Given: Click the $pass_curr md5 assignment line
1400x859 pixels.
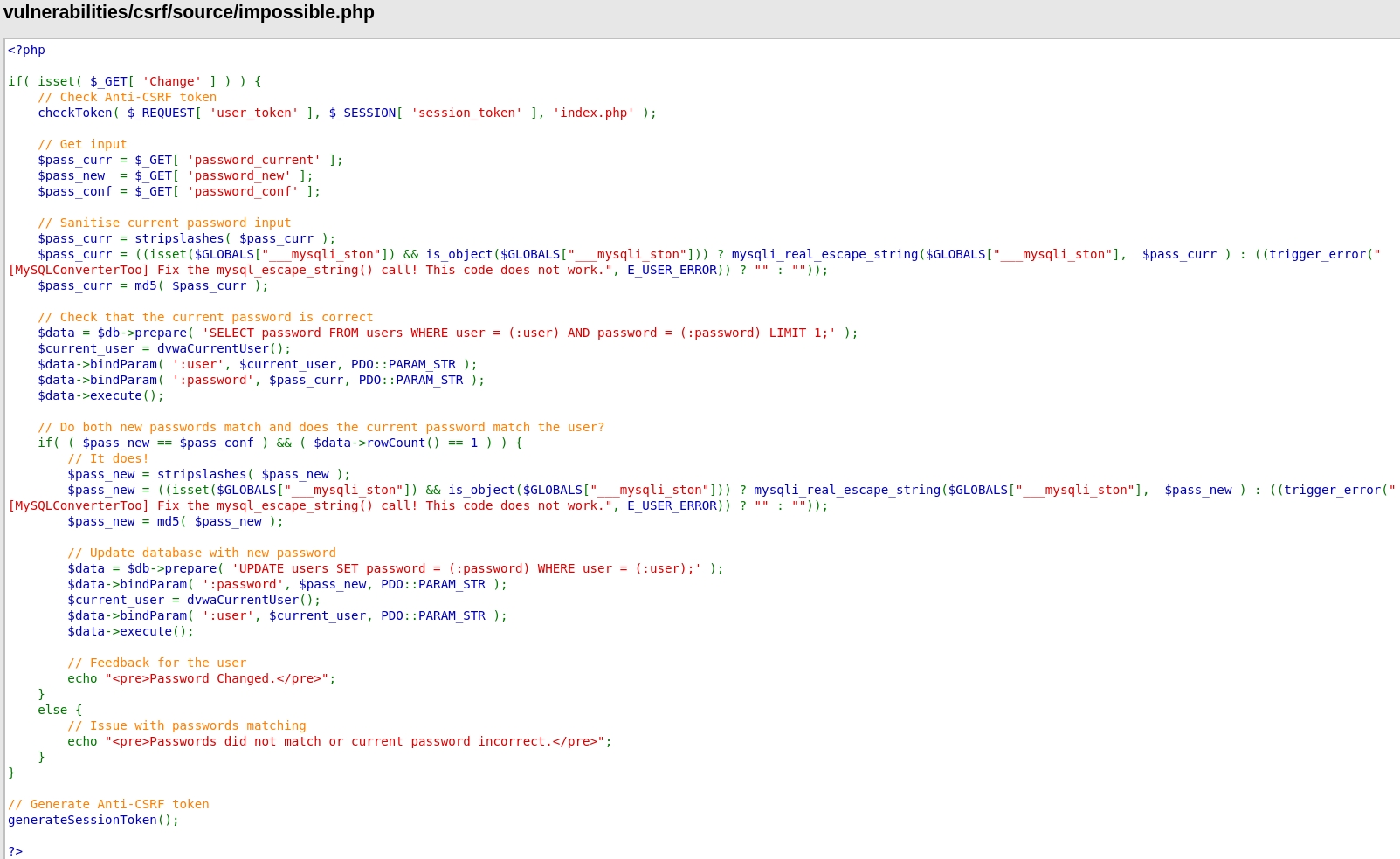Looking at the screenshot, I should coord(153,285).
